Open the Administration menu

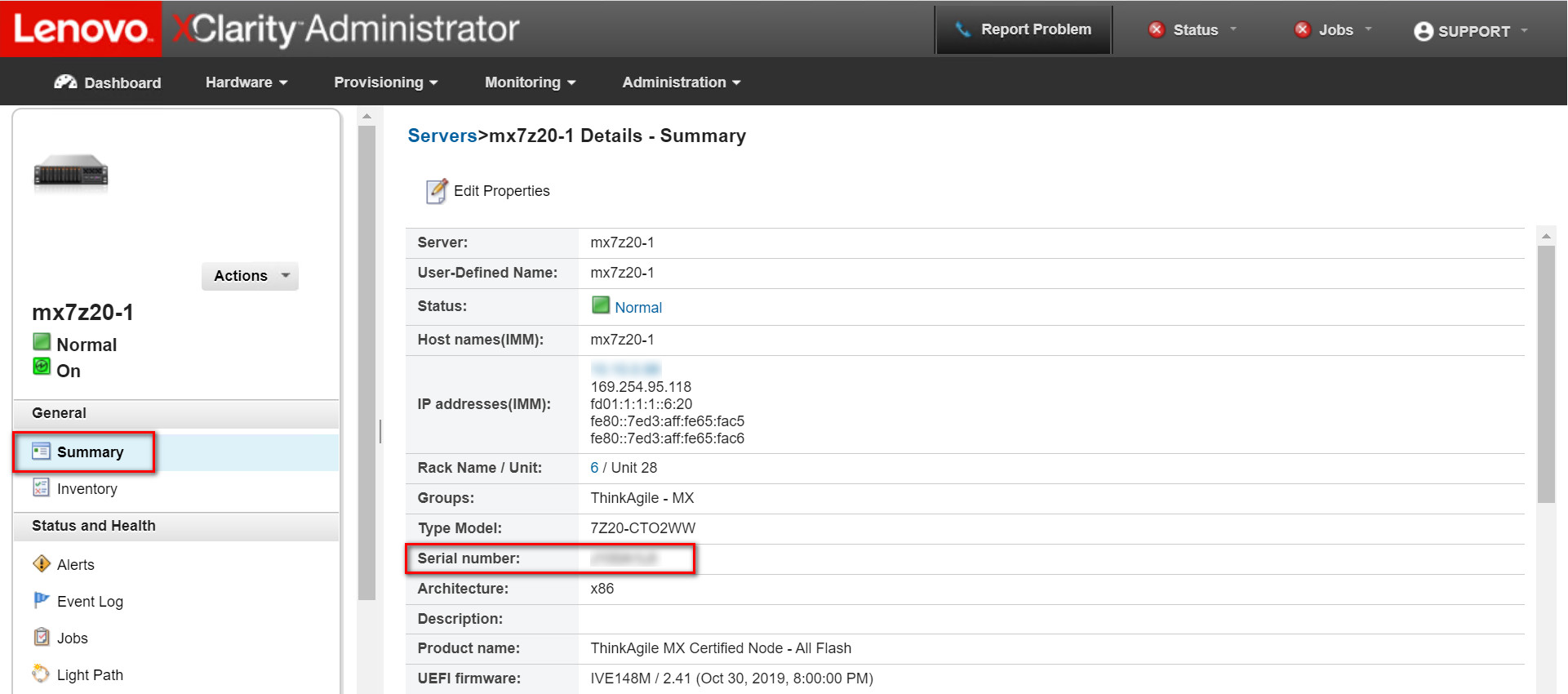(682, 82)
